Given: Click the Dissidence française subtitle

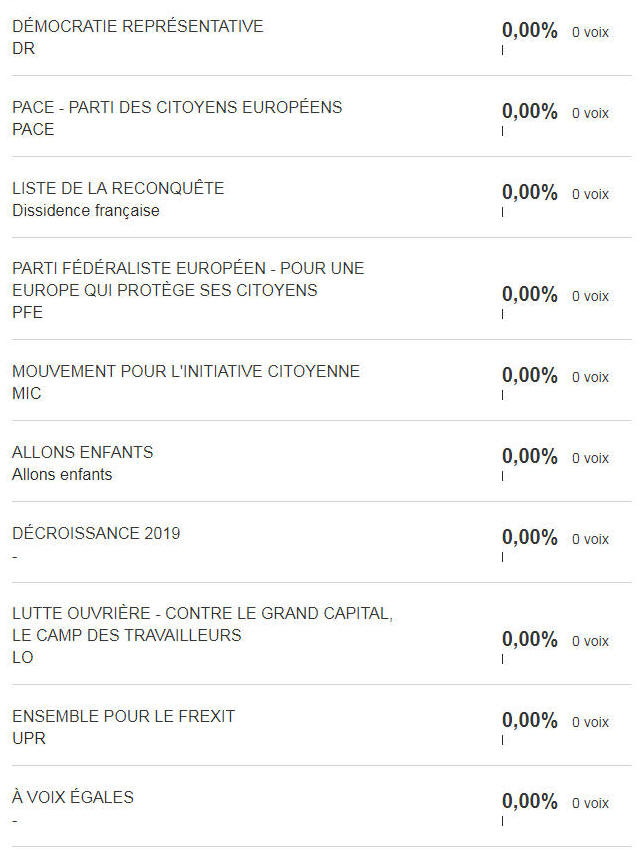Looking at the screenshot, I should coord(86,211).
